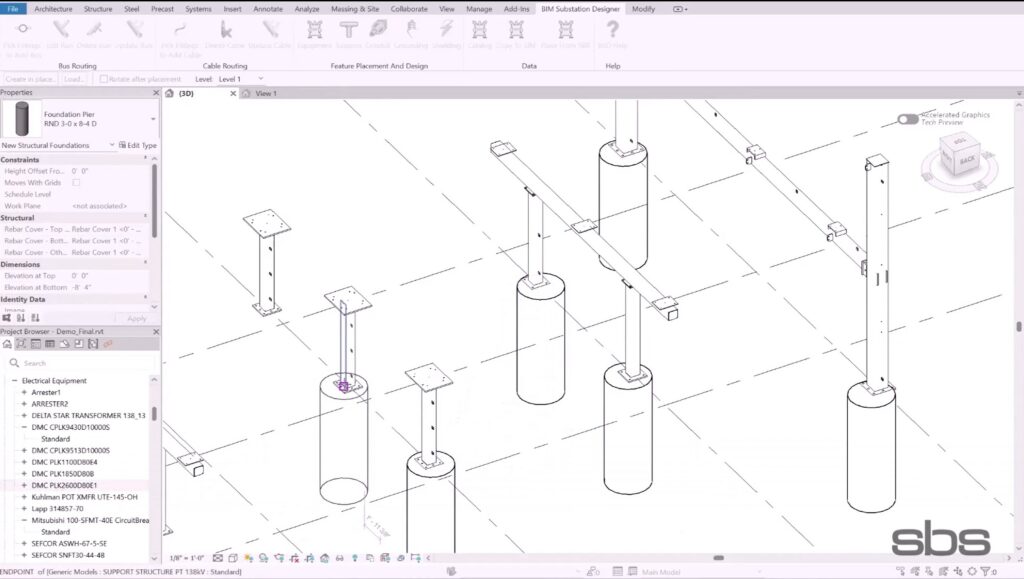Check the Moves With Grids checkbox

(x=76, y=183)
